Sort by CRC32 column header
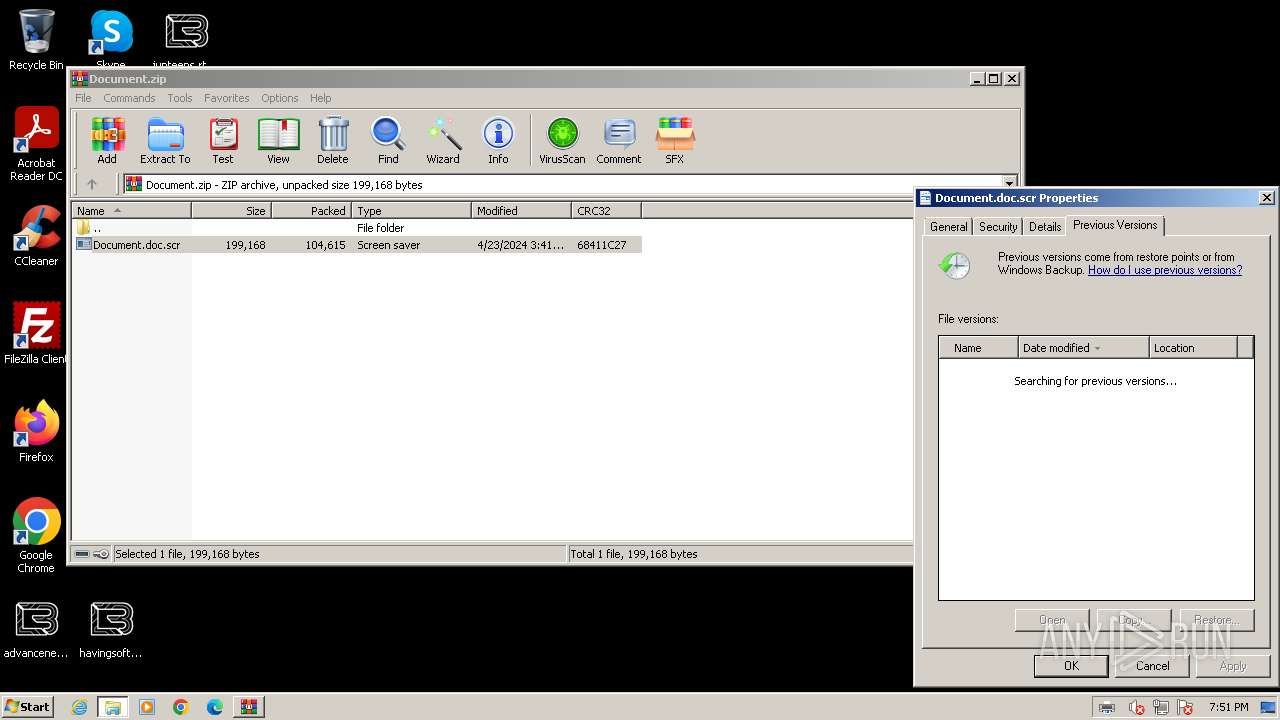 (606, 211)
